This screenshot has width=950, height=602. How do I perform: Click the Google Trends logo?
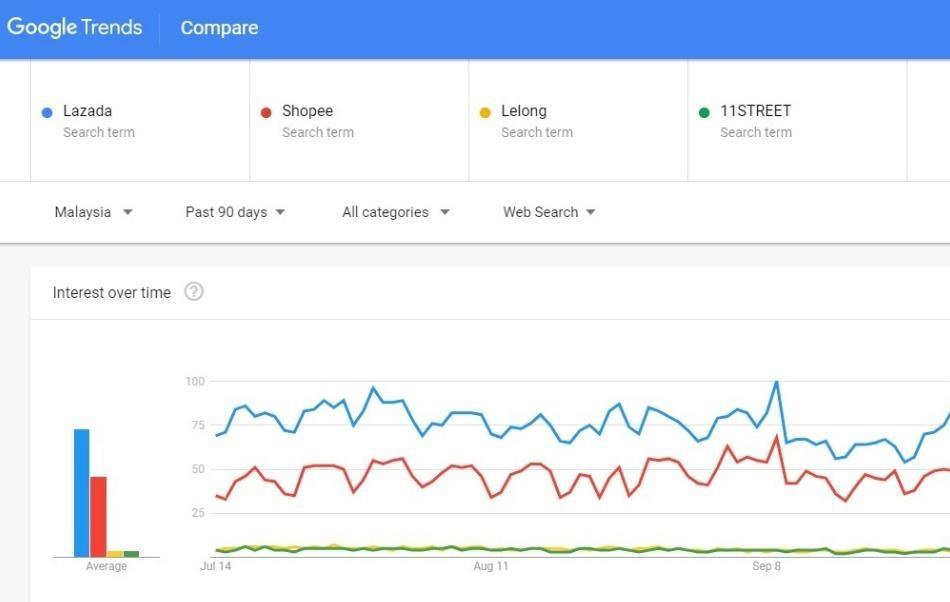click(x=75, y=28)
